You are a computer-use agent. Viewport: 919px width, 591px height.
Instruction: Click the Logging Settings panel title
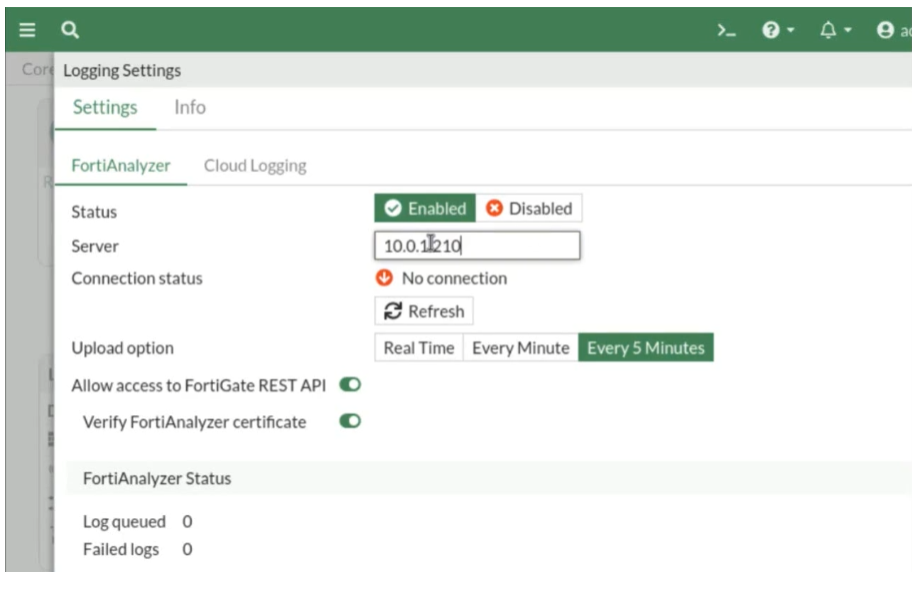pos(122,70)
